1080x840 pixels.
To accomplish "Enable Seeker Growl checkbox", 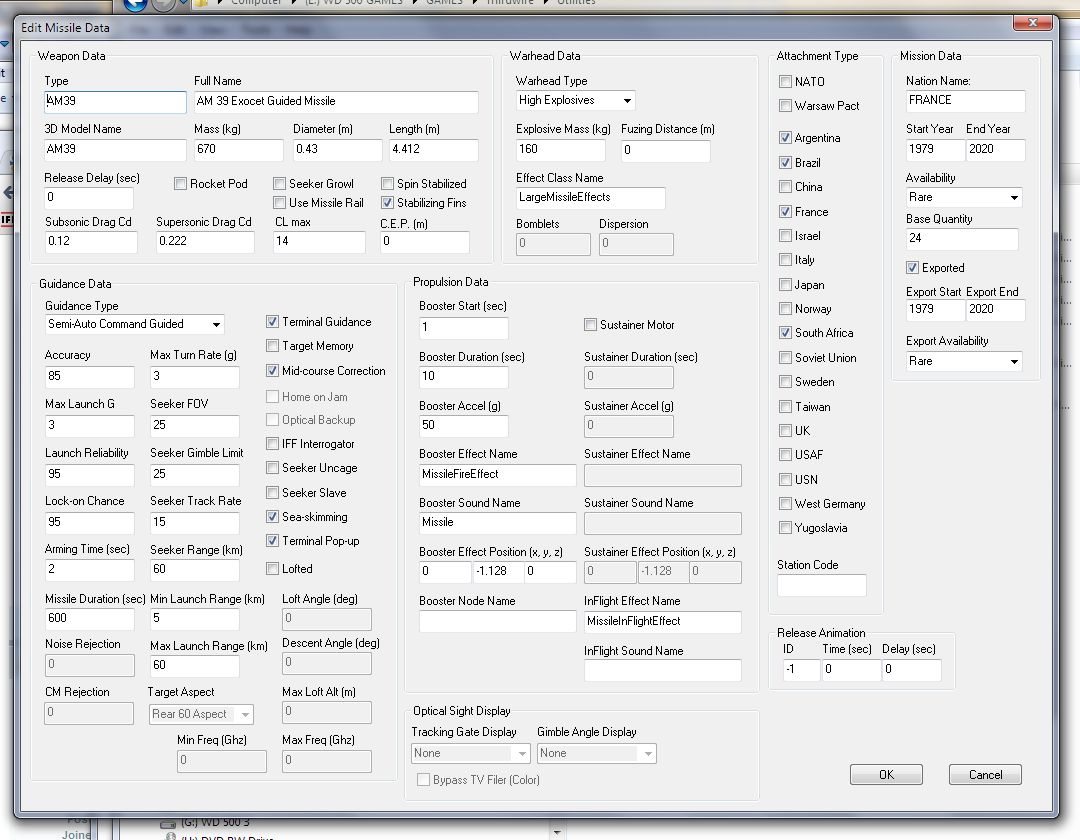I will [x=279, y=184].
